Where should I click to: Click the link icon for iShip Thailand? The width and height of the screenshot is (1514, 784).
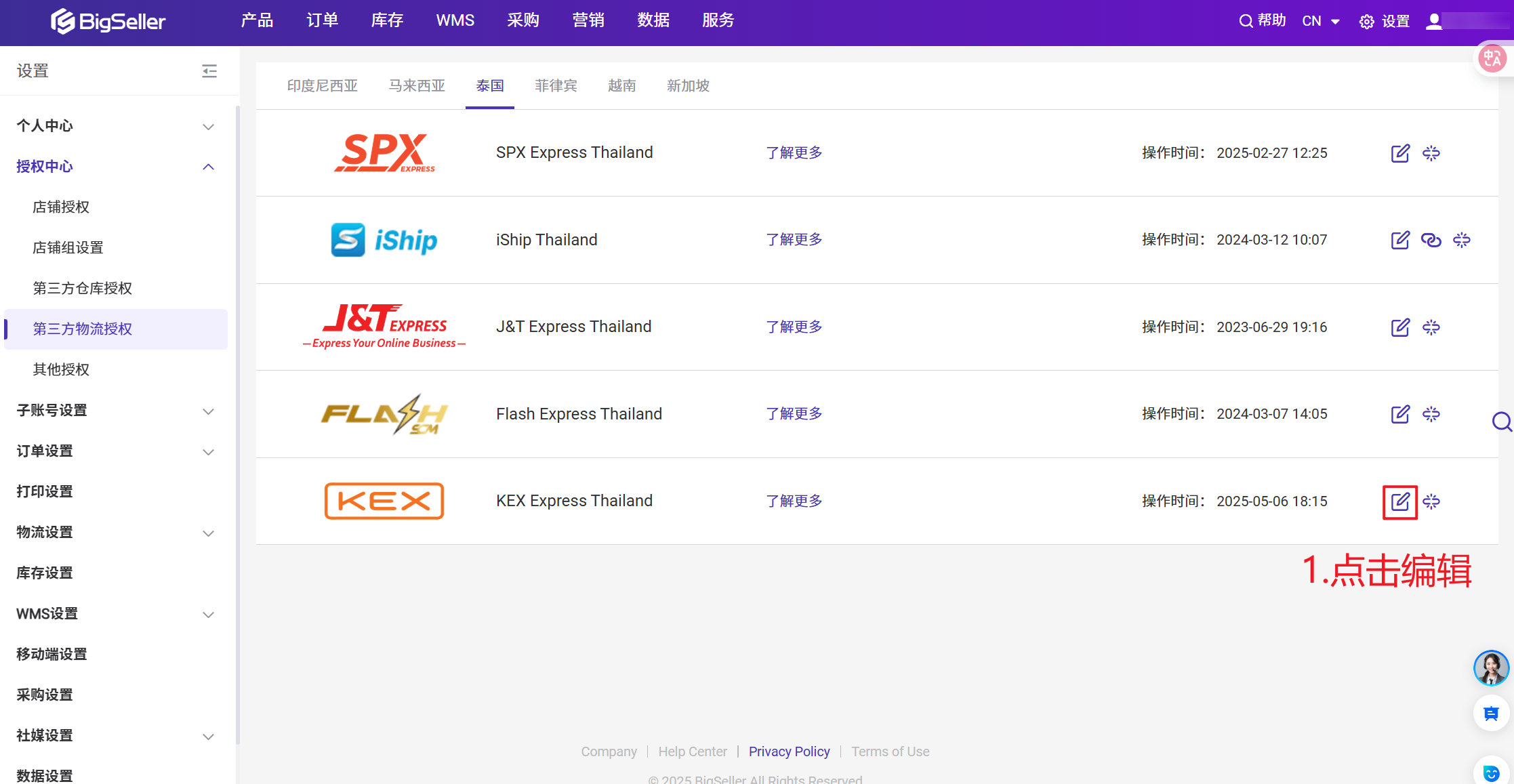1431,240
